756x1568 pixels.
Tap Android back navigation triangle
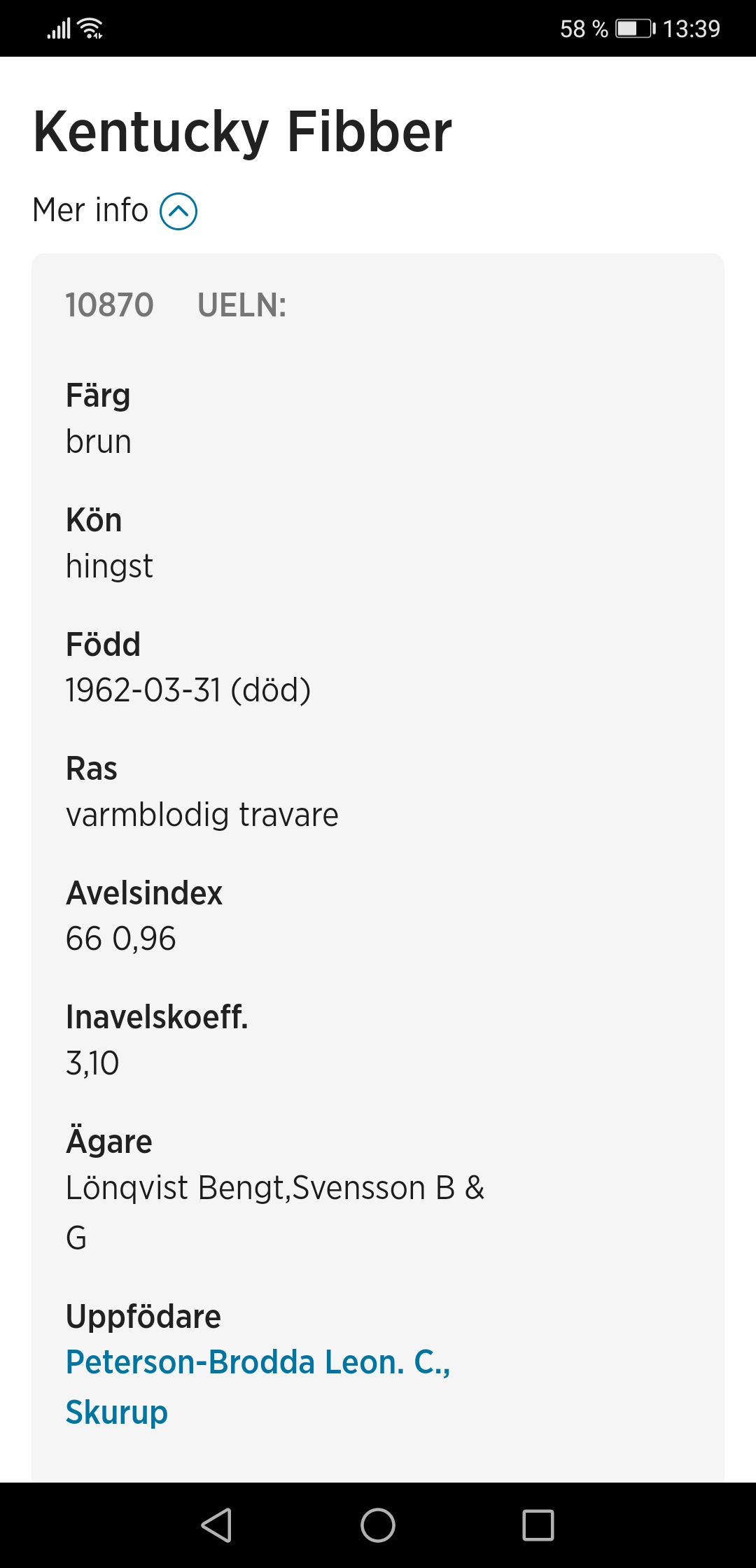pyautogui.click(x=216, y=1525)
